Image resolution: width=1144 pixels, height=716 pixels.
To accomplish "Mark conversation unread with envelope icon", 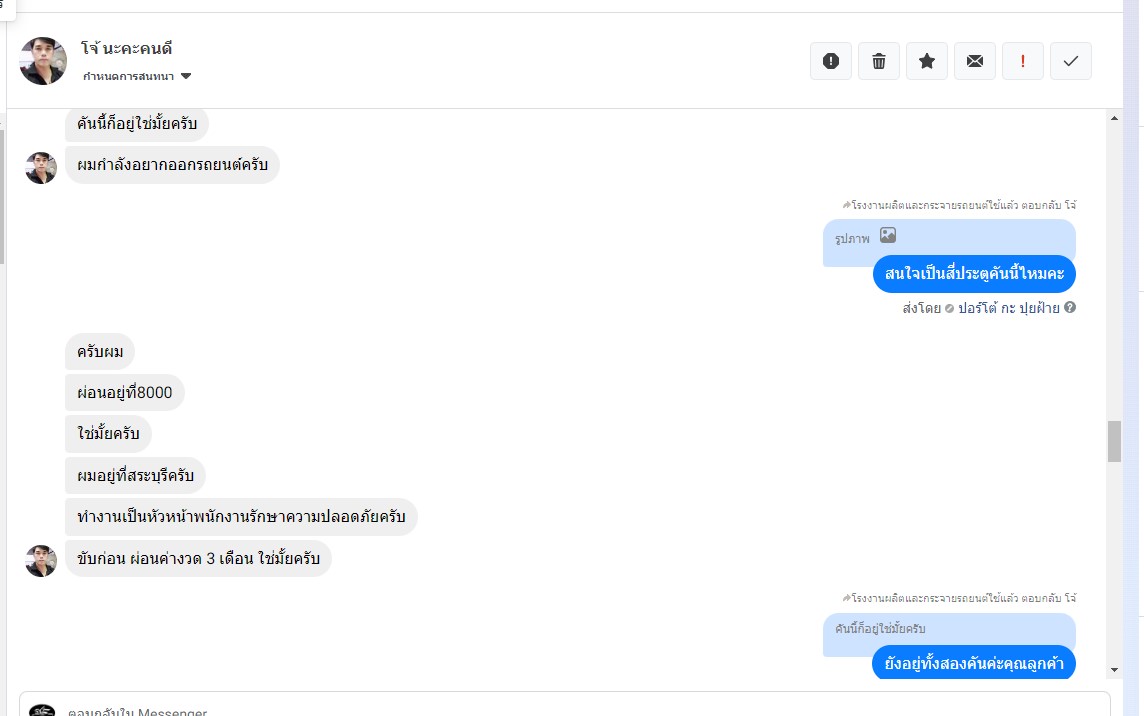I will (975, 61).
